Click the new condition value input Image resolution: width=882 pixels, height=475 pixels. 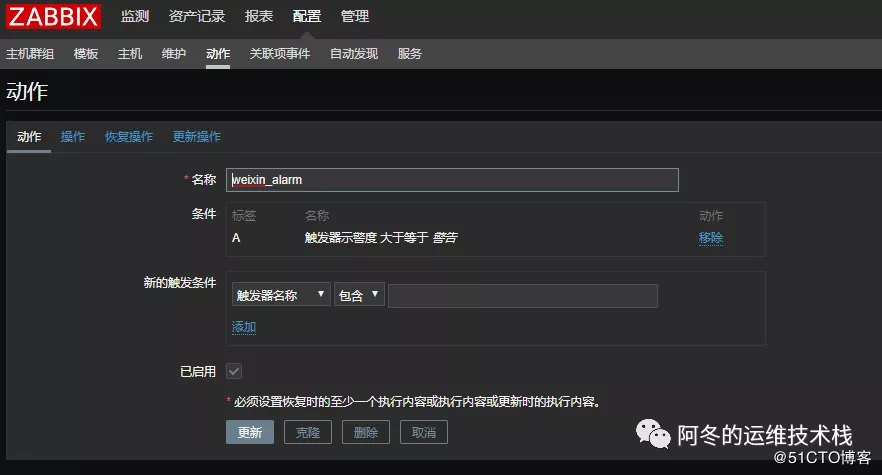pos(523,296)
